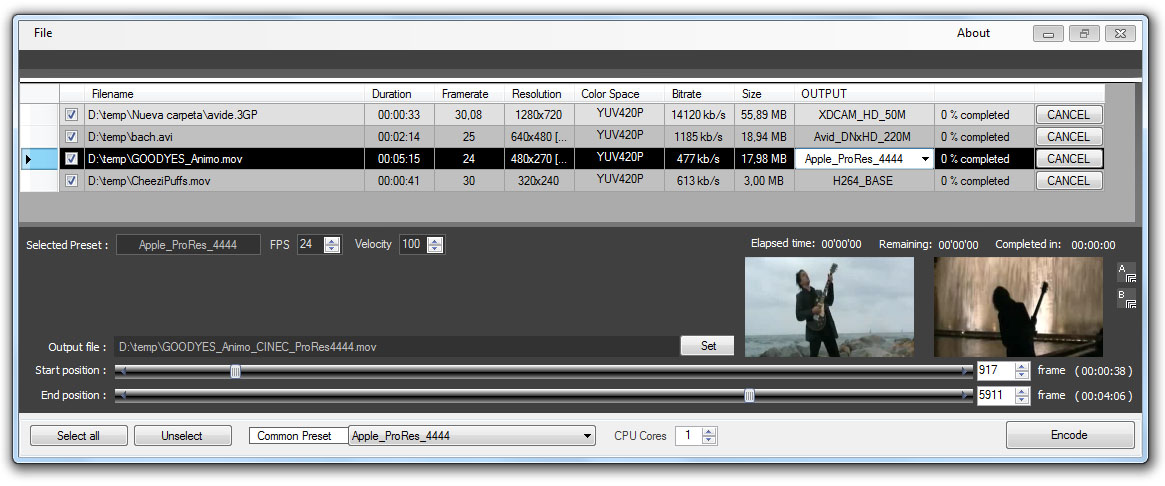Increment the start position frame number
1165x486 pixels.
pos(1021,366)
